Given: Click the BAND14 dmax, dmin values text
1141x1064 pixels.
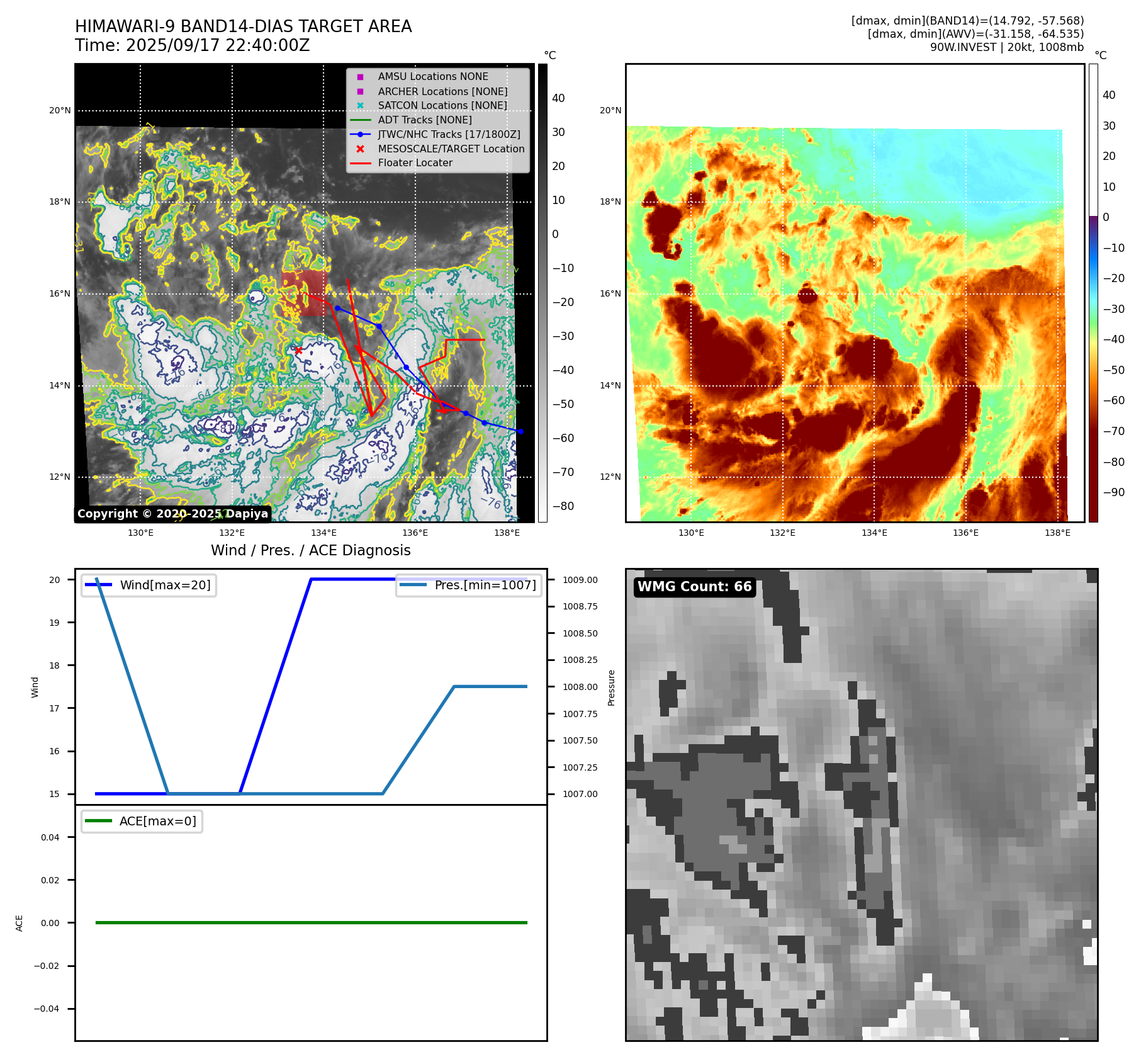Looking at the screenshot, I should [967, 21].
